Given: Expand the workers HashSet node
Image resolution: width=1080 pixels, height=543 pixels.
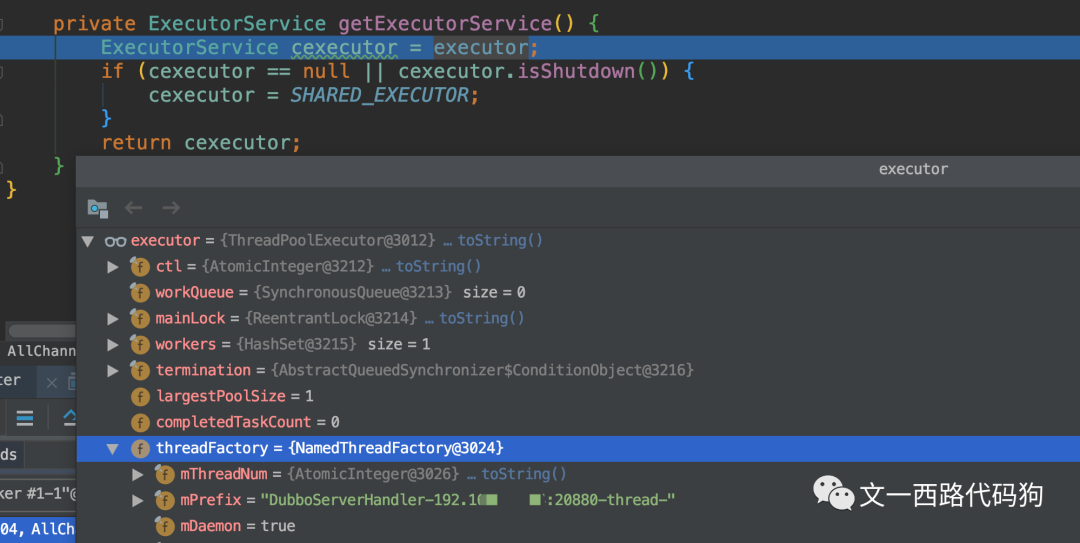Looking at the screenshot, I should pos(113,345).
